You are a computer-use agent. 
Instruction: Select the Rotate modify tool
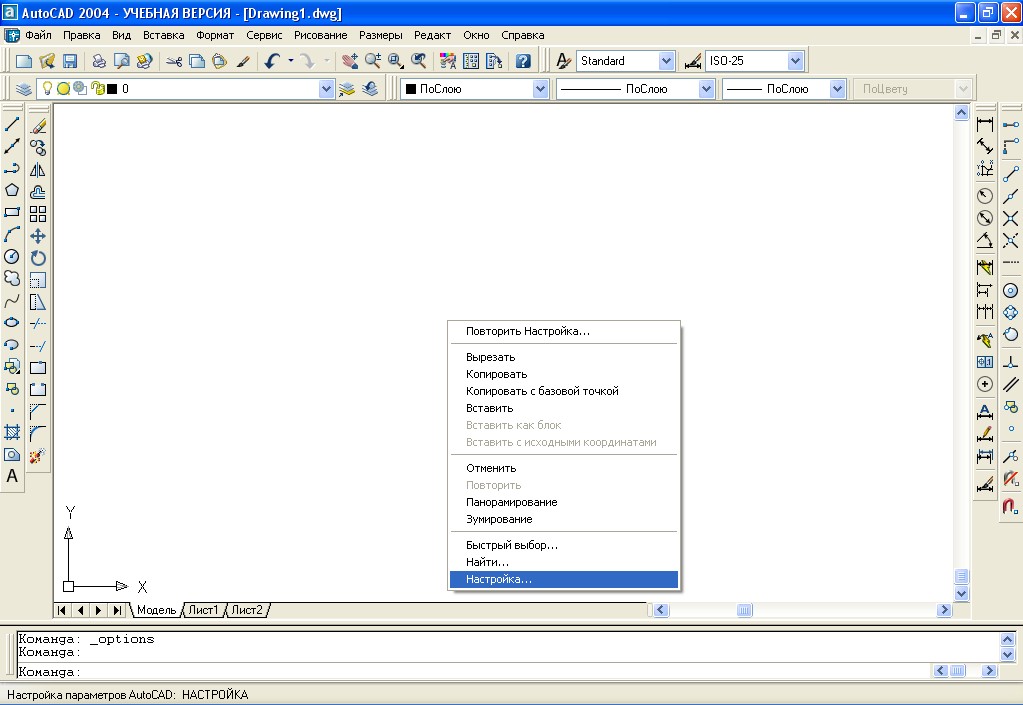tap(38, 258)
